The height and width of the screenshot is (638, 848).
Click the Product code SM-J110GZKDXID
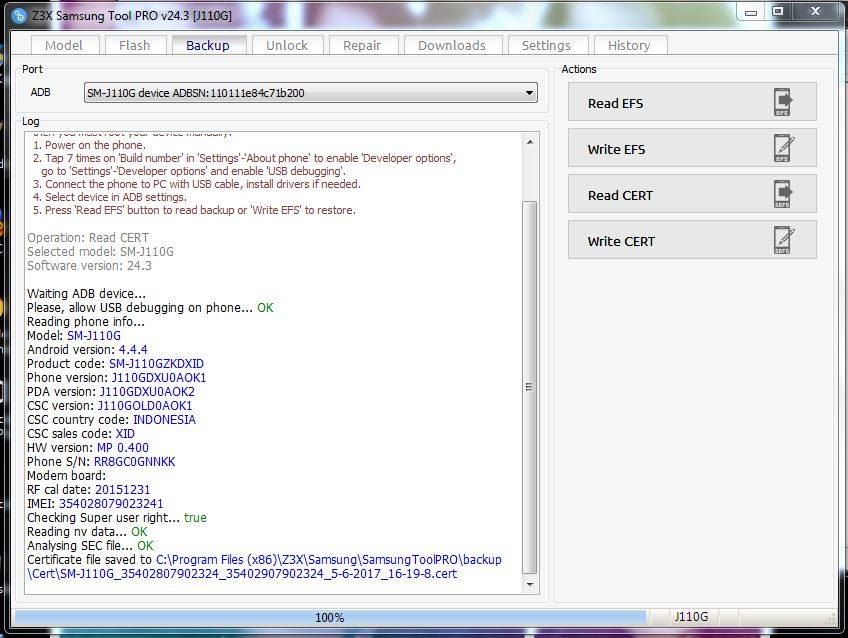tap(156, 364)
